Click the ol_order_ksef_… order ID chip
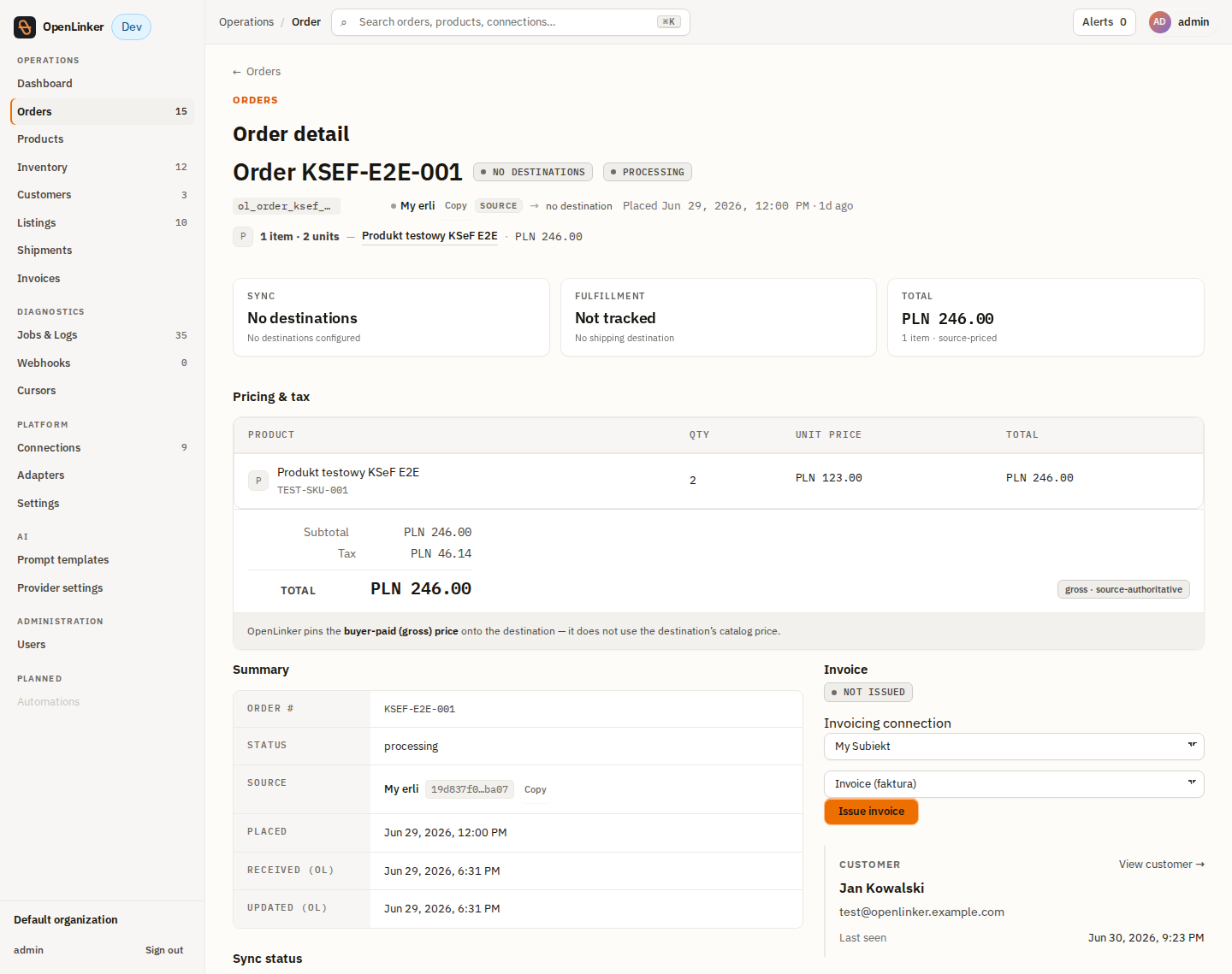 point(287,206)
